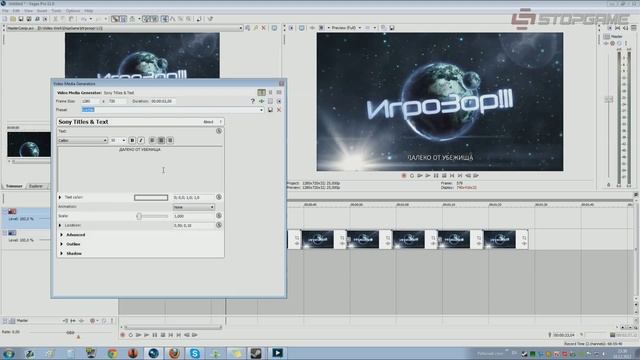640x360 pixels.
Task: Open the Tools menu
Action: click(x=56, y=11)
